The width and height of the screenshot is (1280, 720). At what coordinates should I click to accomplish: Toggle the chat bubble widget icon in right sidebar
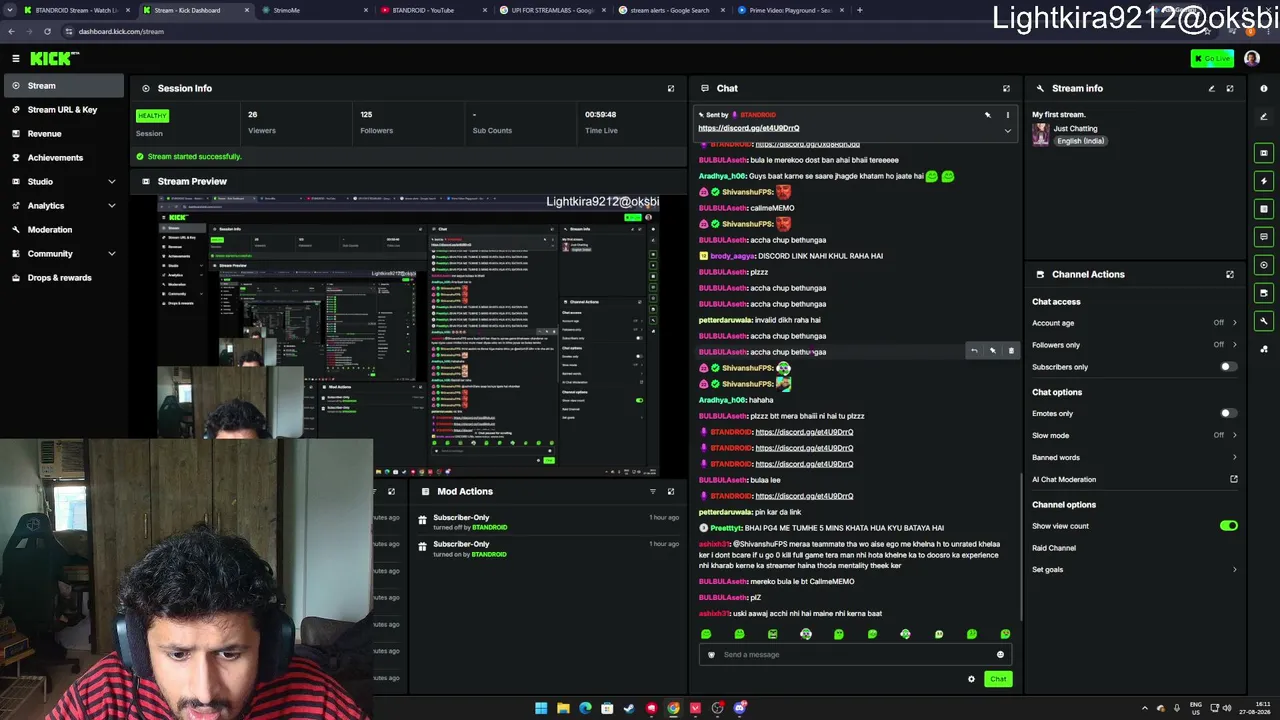(1264, 237)
